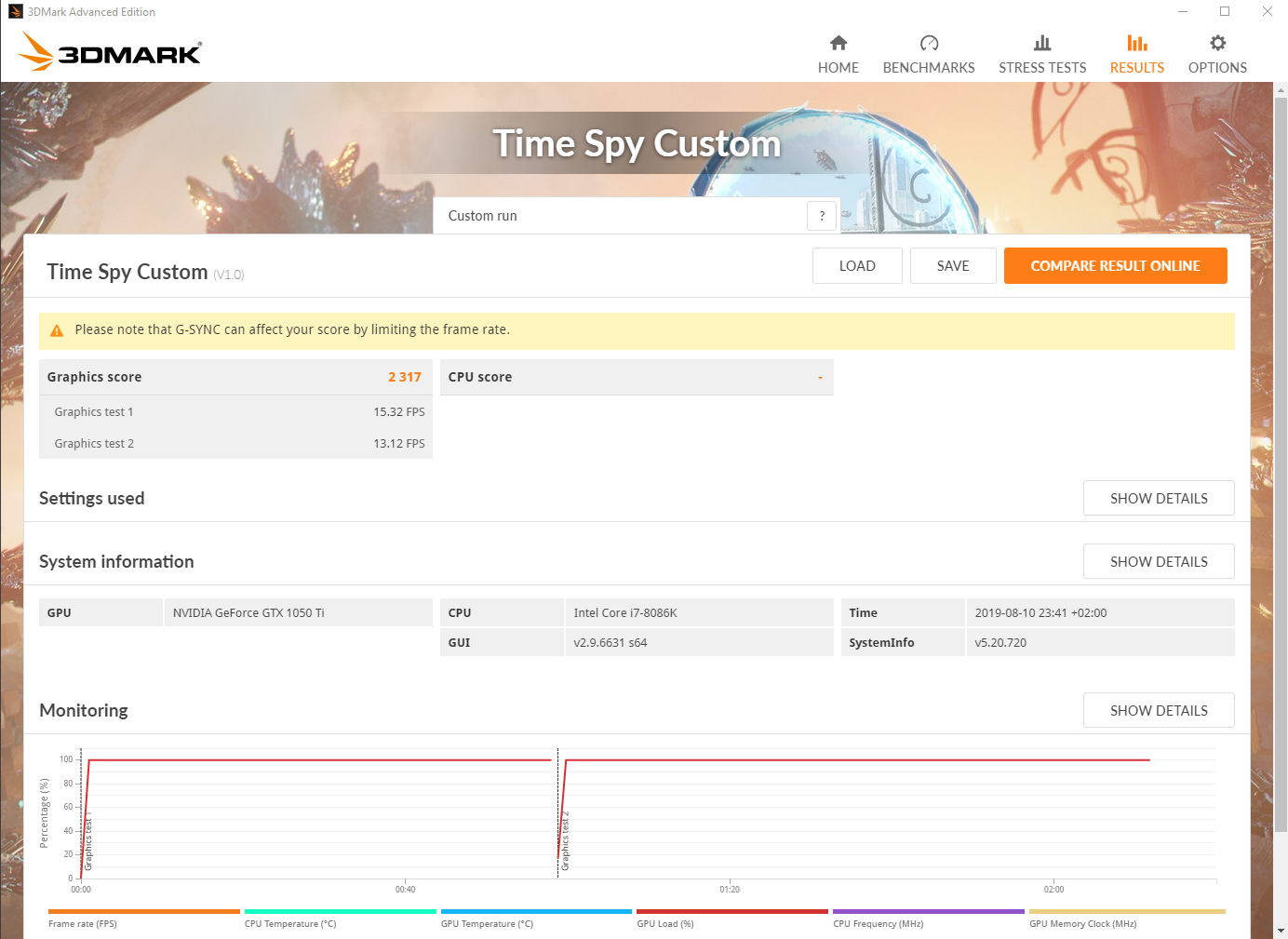Click the 3DMark logo

point(110,51)
